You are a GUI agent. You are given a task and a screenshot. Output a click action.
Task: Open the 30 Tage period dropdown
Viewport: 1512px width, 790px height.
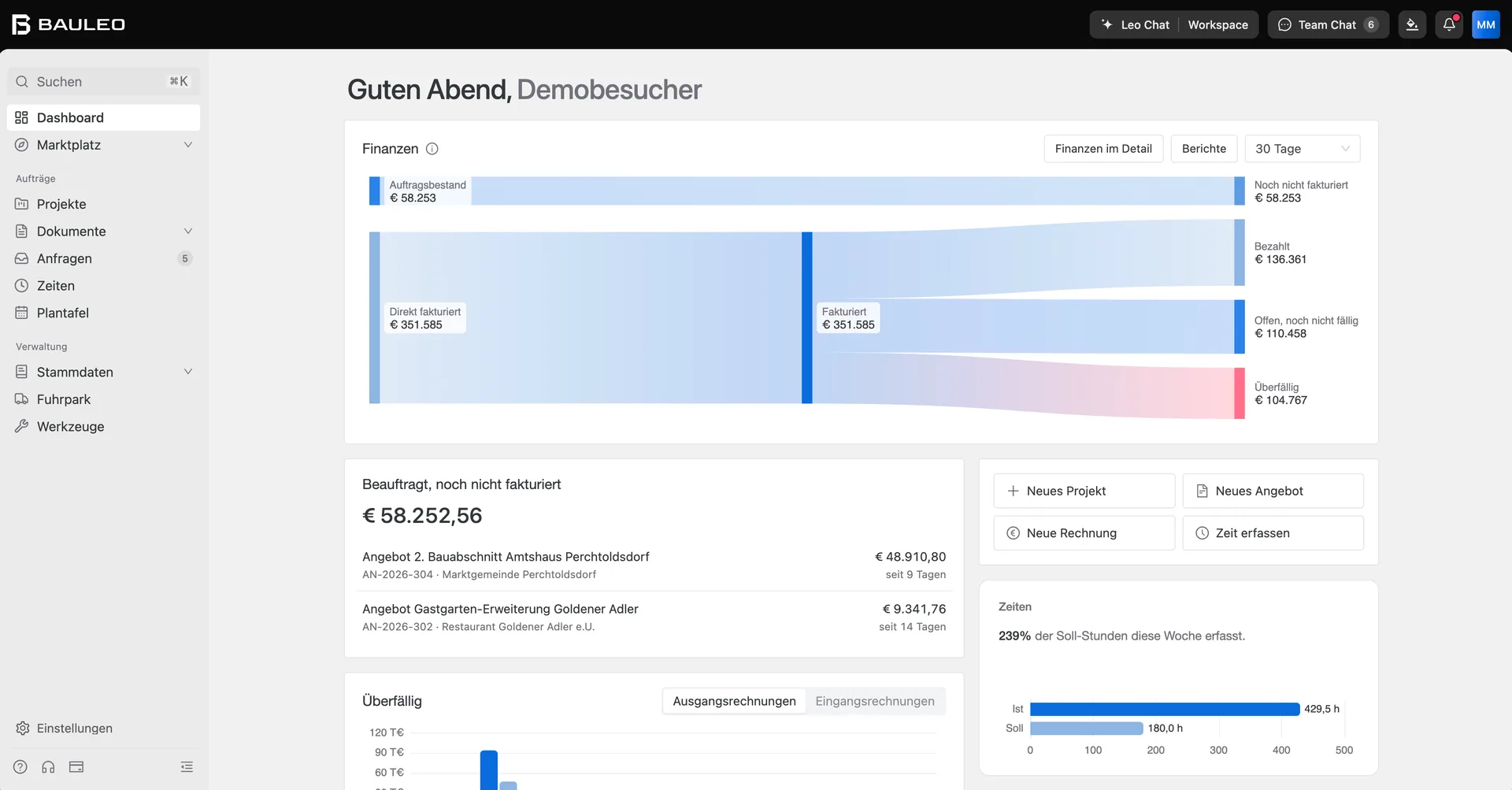(x=1303, y=149)
